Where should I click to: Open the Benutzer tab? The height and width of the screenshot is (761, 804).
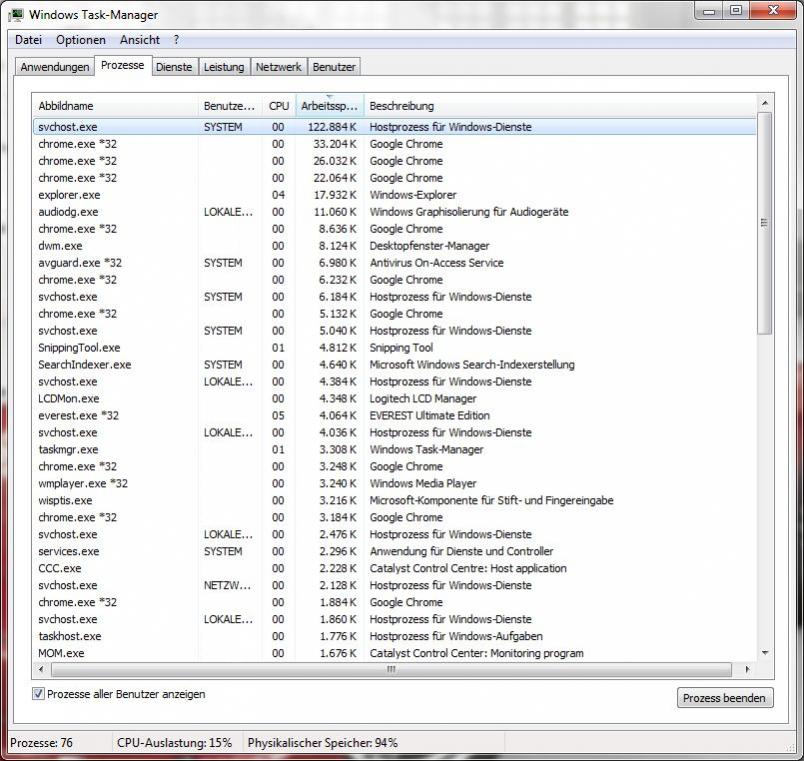pos(334,67)
